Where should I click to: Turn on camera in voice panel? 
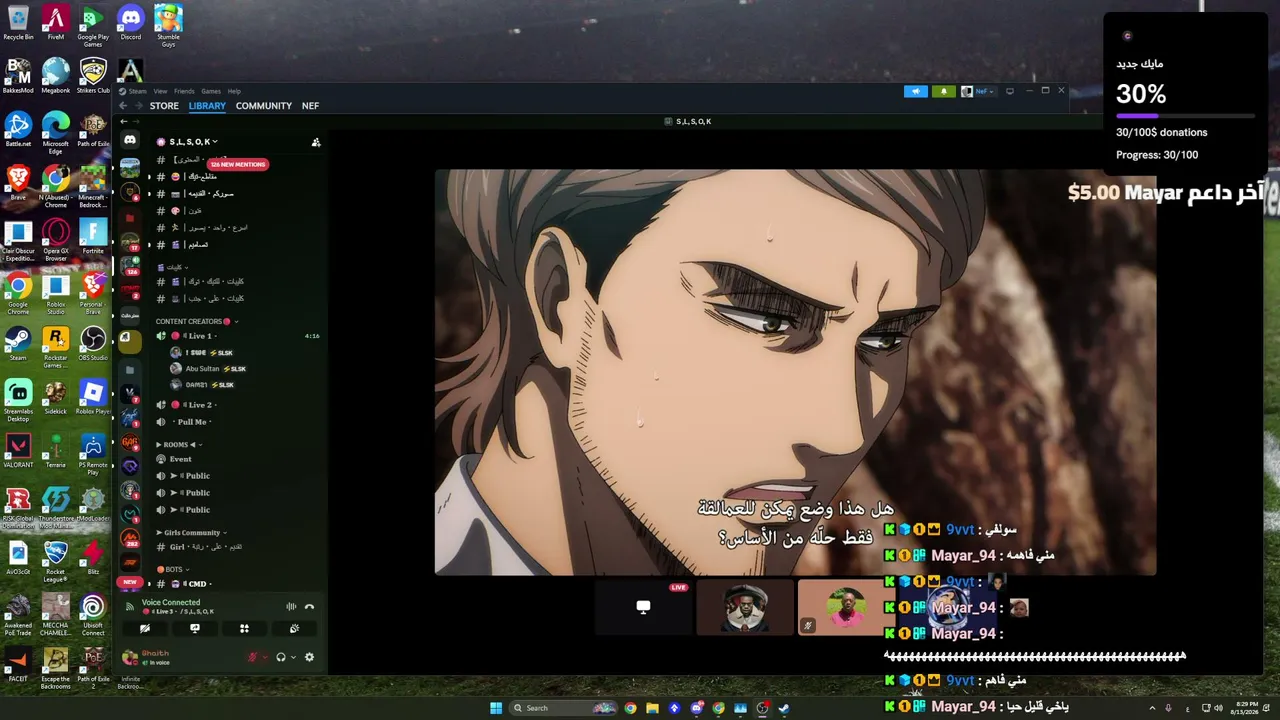tap(145, 629)
